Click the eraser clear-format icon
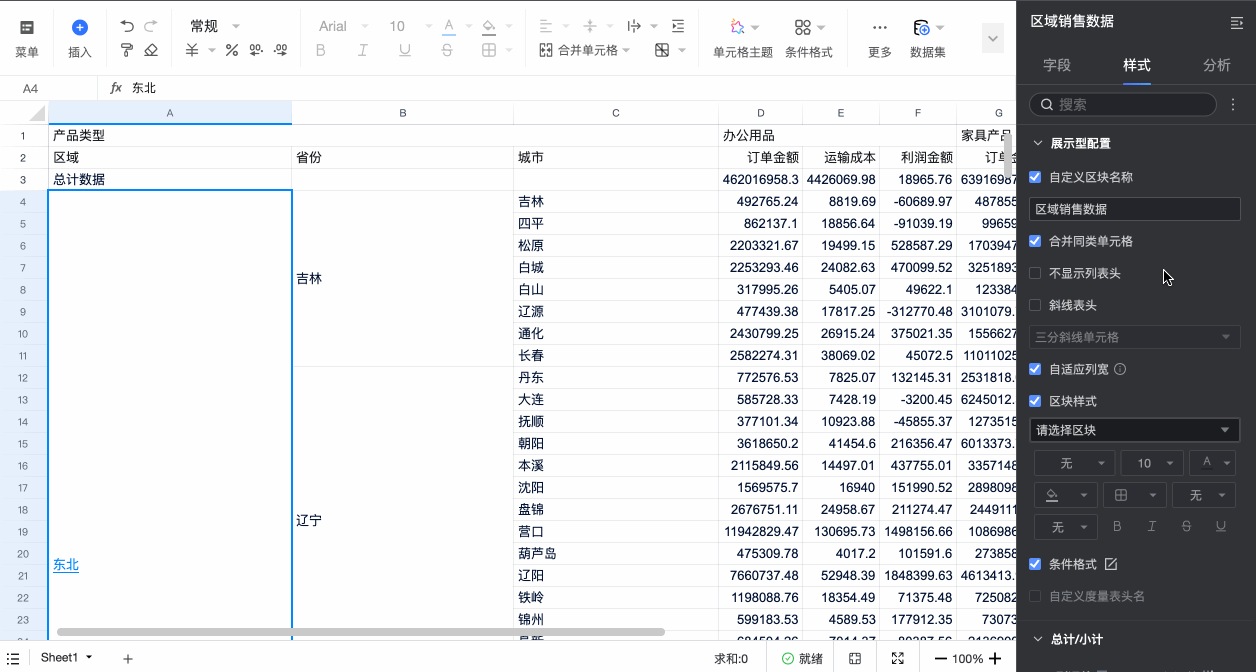 (151, 50)
